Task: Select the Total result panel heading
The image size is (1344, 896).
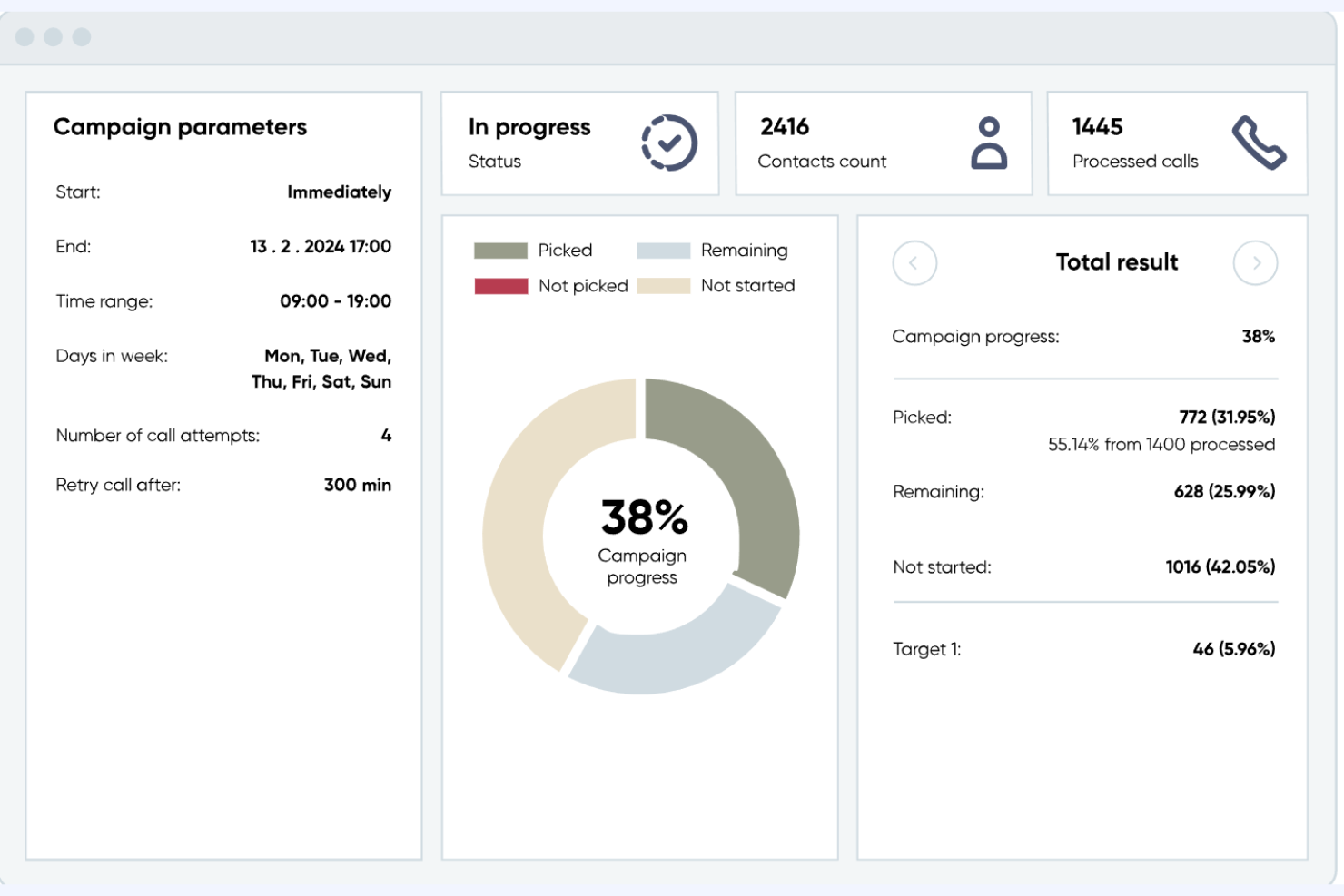Action: tap(1116, 261)
